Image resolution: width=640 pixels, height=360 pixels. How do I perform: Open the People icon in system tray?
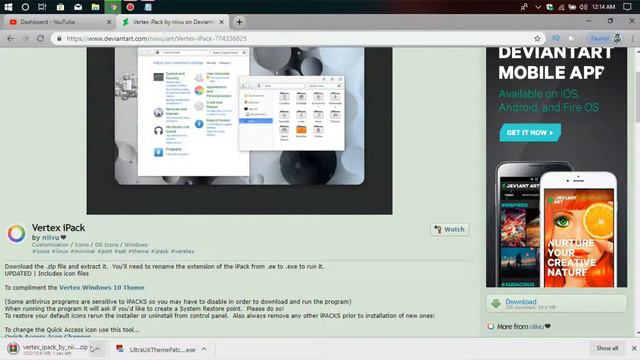click(524, 7)
